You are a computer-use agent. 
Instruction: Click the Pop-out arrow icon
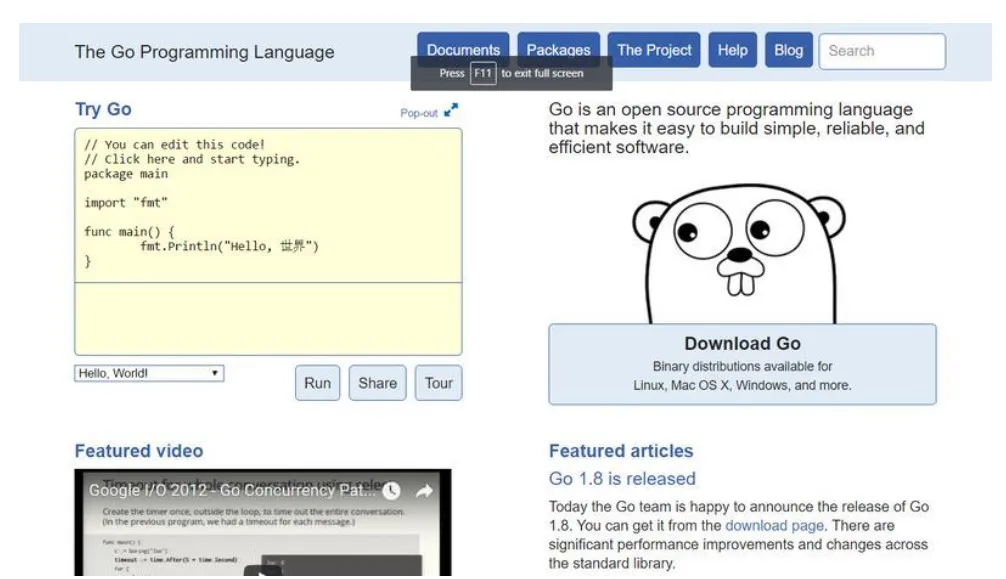[452, 110]
